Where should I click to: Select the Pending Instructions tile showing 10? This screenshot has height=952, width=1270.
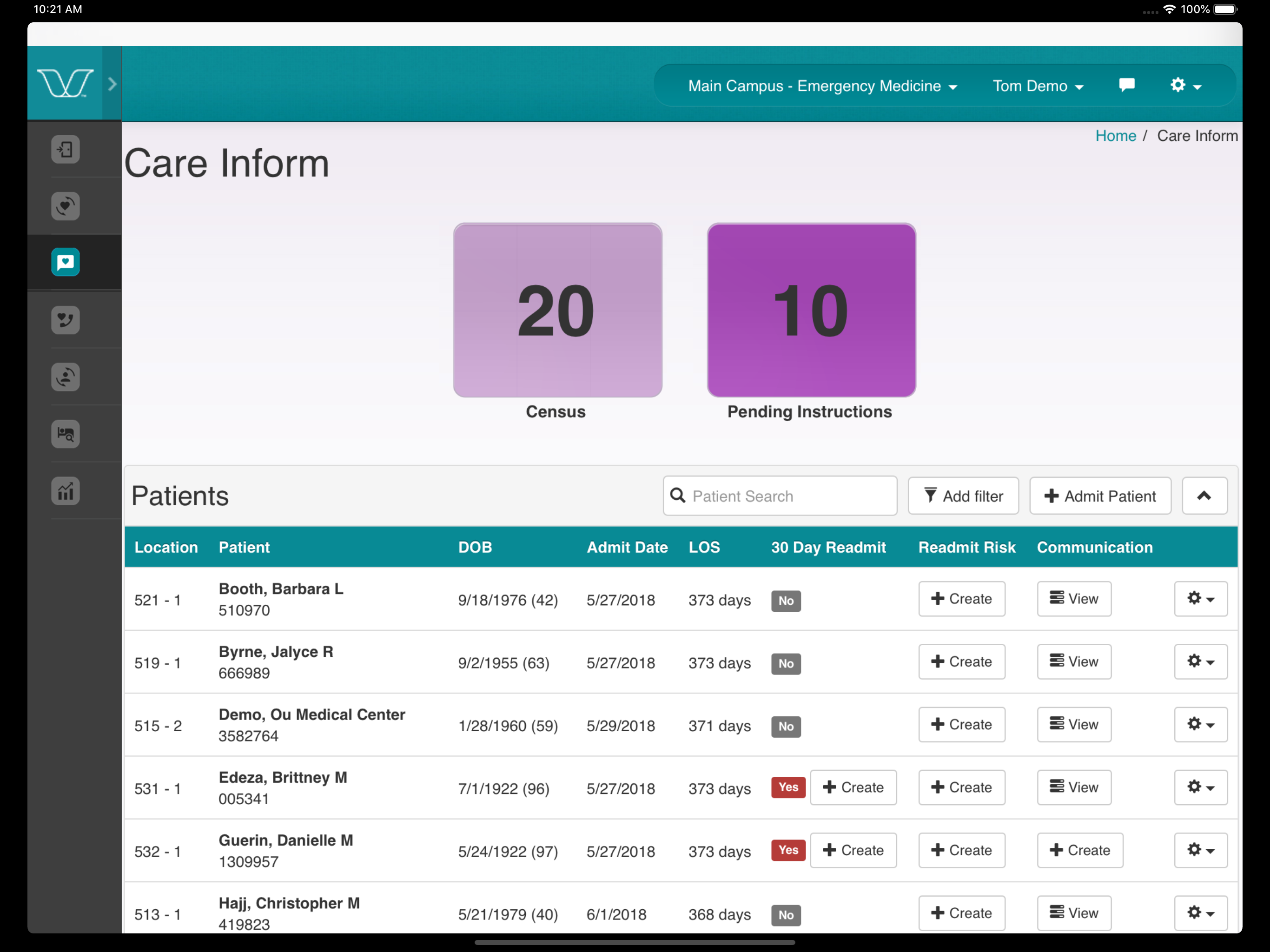811,310
